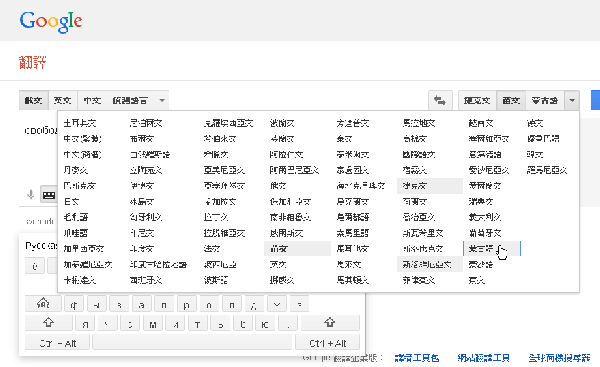Choose 丹麥文 in the language list
The width and height of the screenshot is (600, 367).
(x=76, y=170)
